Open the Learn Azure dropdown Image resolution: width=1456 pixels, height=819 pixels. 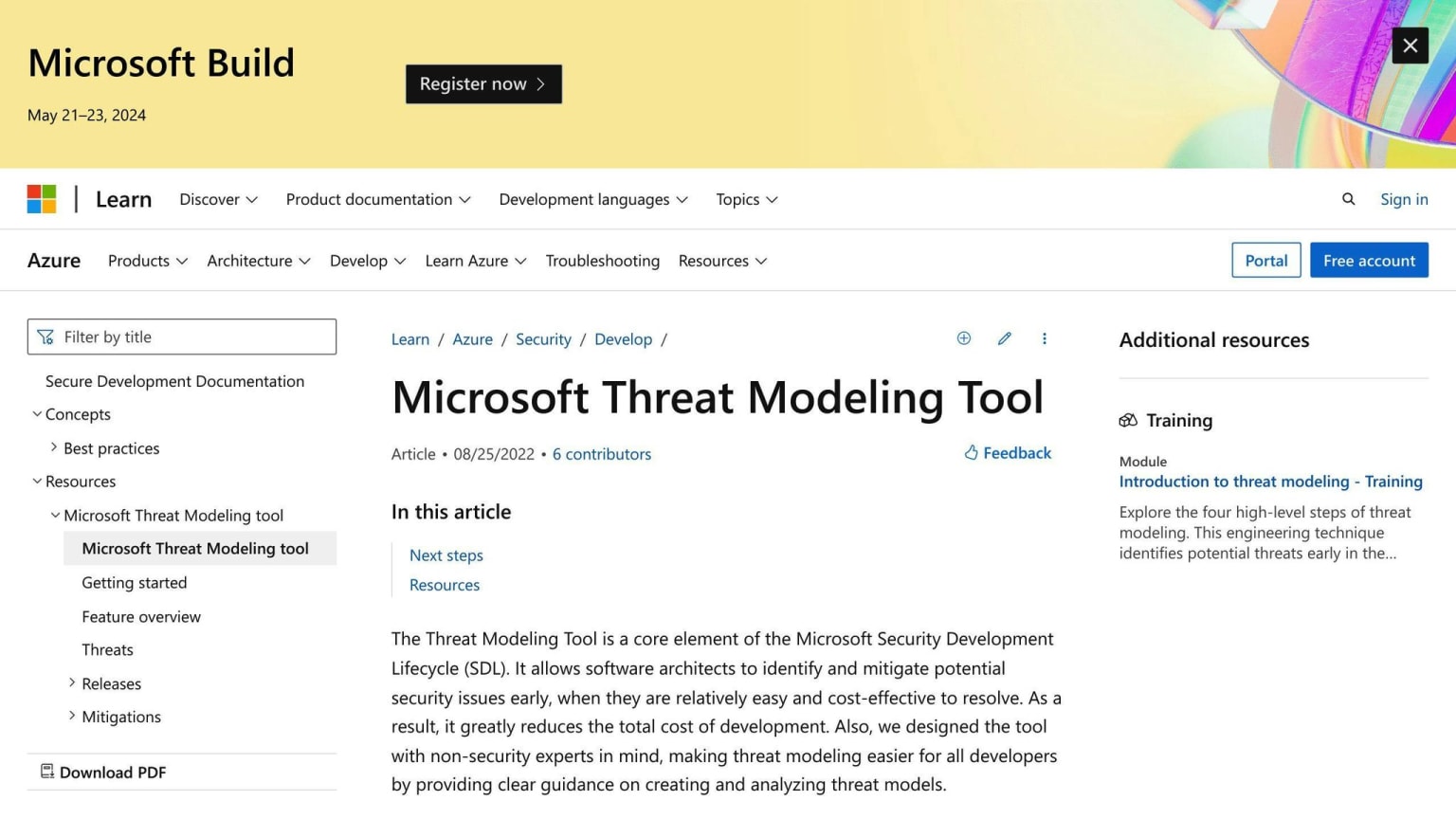476,261
